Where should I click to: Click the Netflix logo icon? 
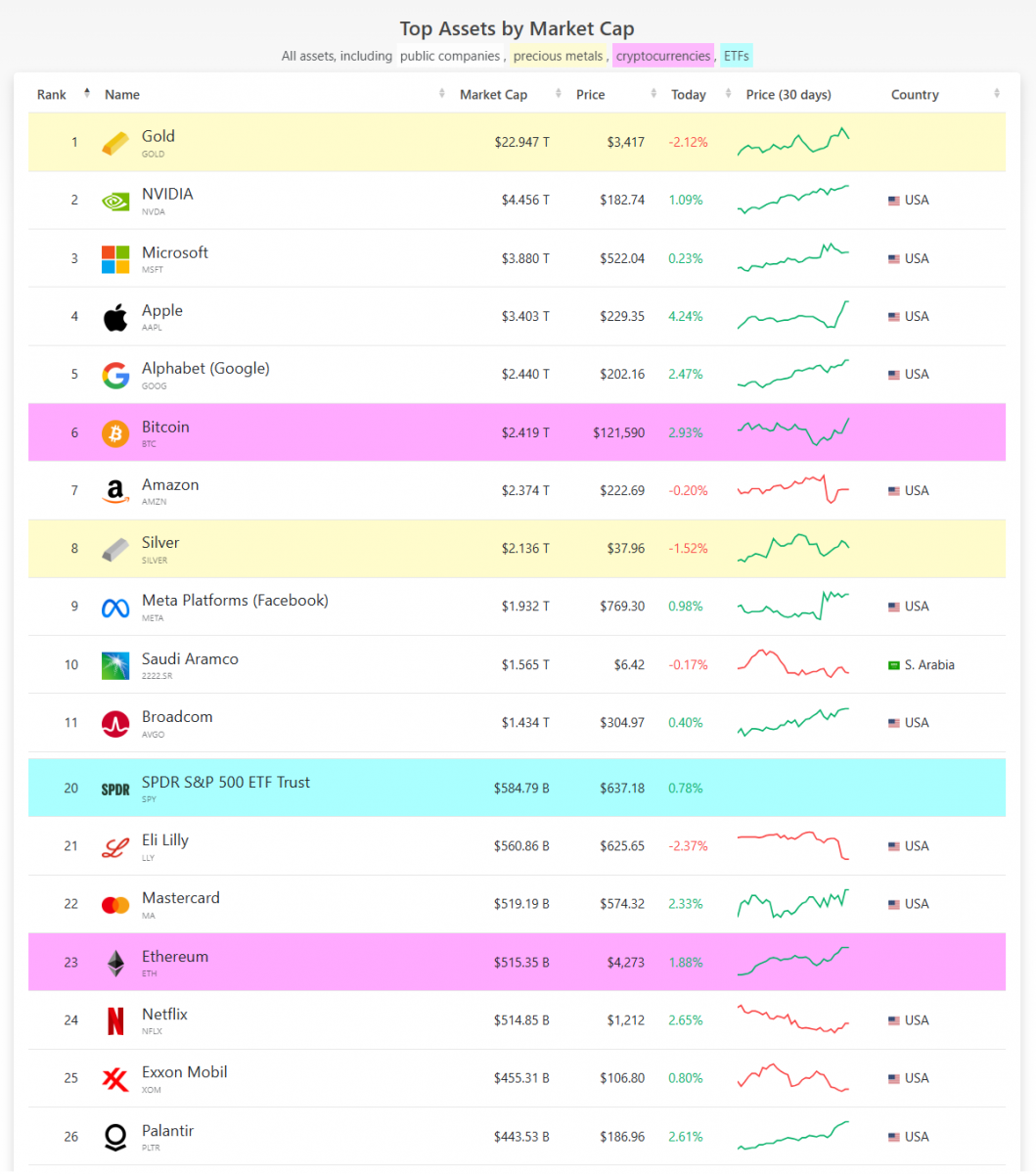115,1021
